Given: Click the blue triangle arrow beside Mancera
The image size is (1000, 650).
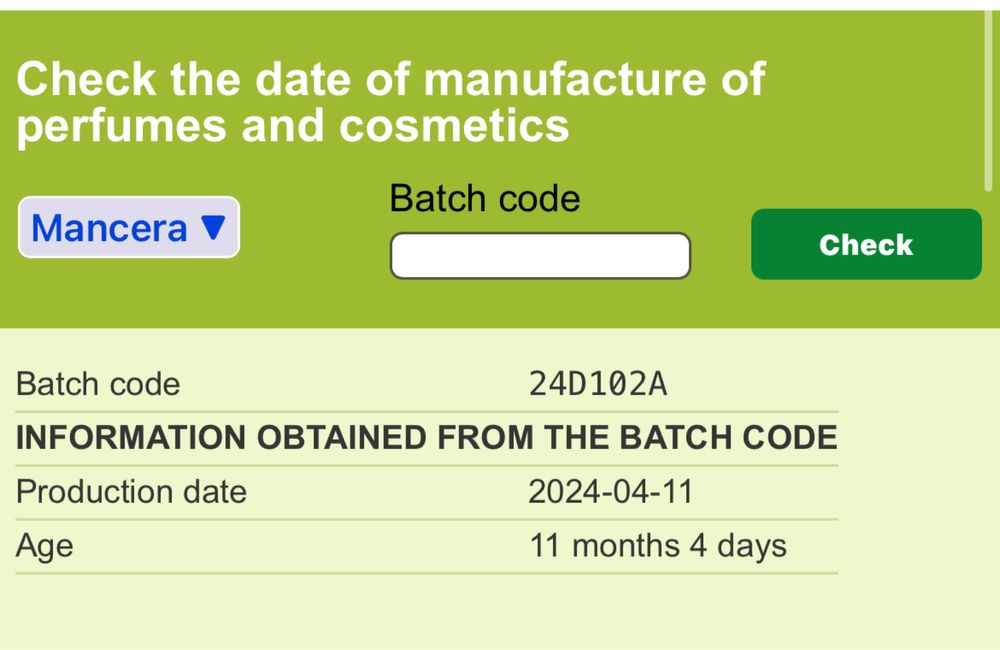Looking at the screenshot, I should (214, 228).
